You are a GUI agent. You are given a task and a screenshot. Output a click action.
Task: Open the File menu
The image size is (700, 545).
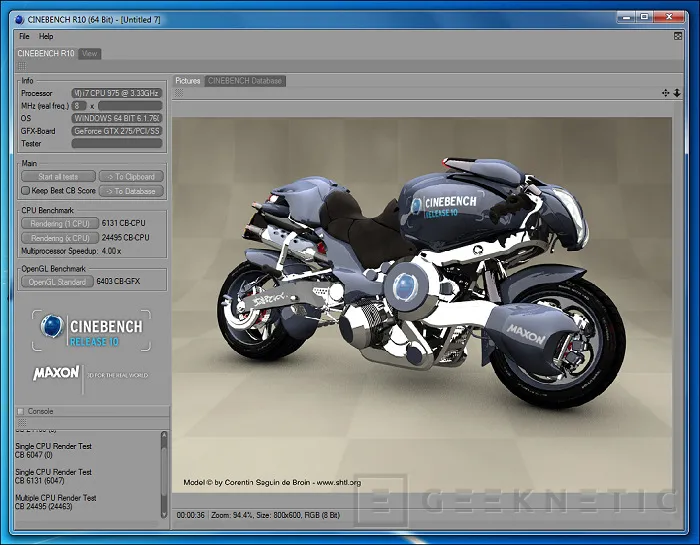(x=24, y=37)
